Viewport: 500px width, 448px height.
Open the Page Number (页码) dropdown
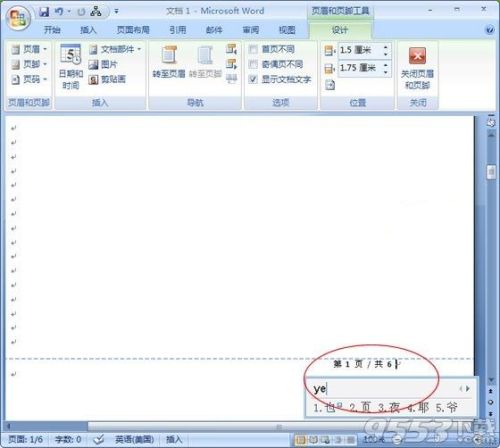tap(29, 79)
